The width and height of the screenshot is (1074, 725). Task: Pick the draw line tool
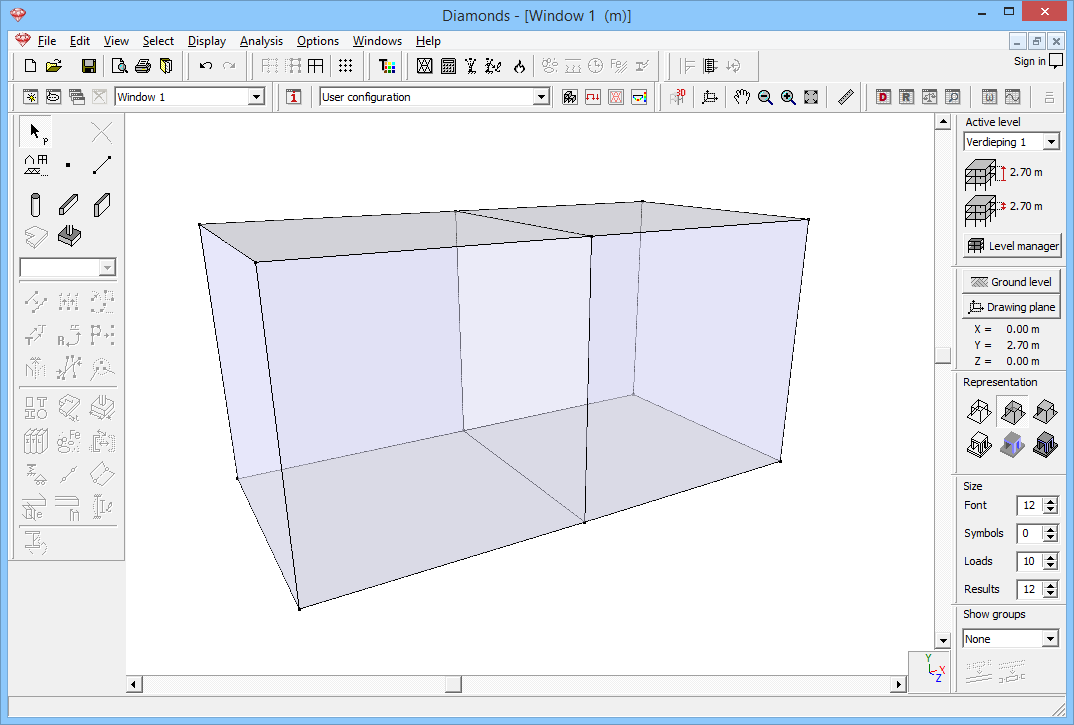pyautogui.click(x=102, y=165)
